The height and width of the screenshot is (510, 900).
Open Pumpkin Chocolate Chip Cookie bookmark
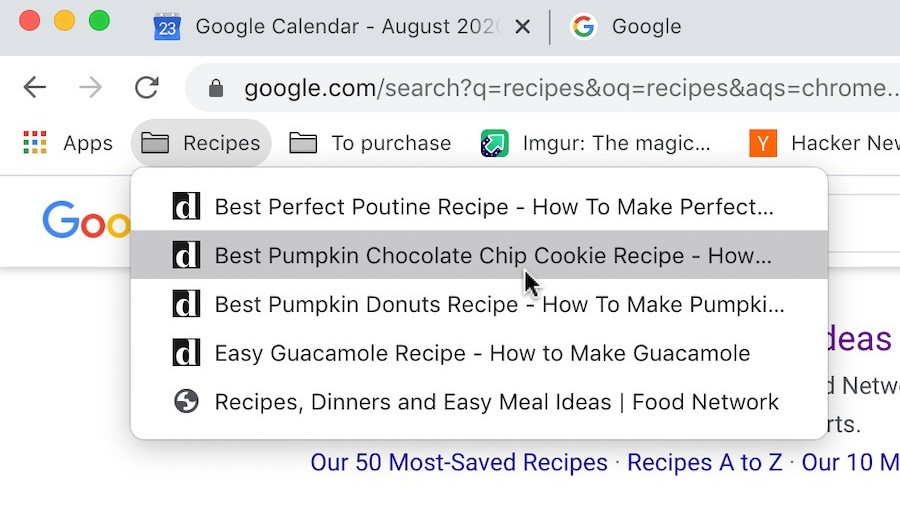point(479,255)
